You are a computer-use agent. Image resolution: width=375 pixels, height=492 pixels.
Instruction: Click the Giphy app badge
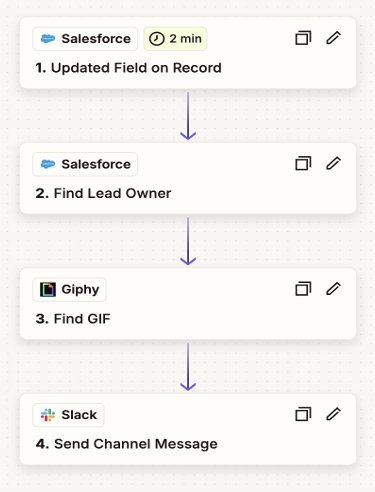(69, 289)
